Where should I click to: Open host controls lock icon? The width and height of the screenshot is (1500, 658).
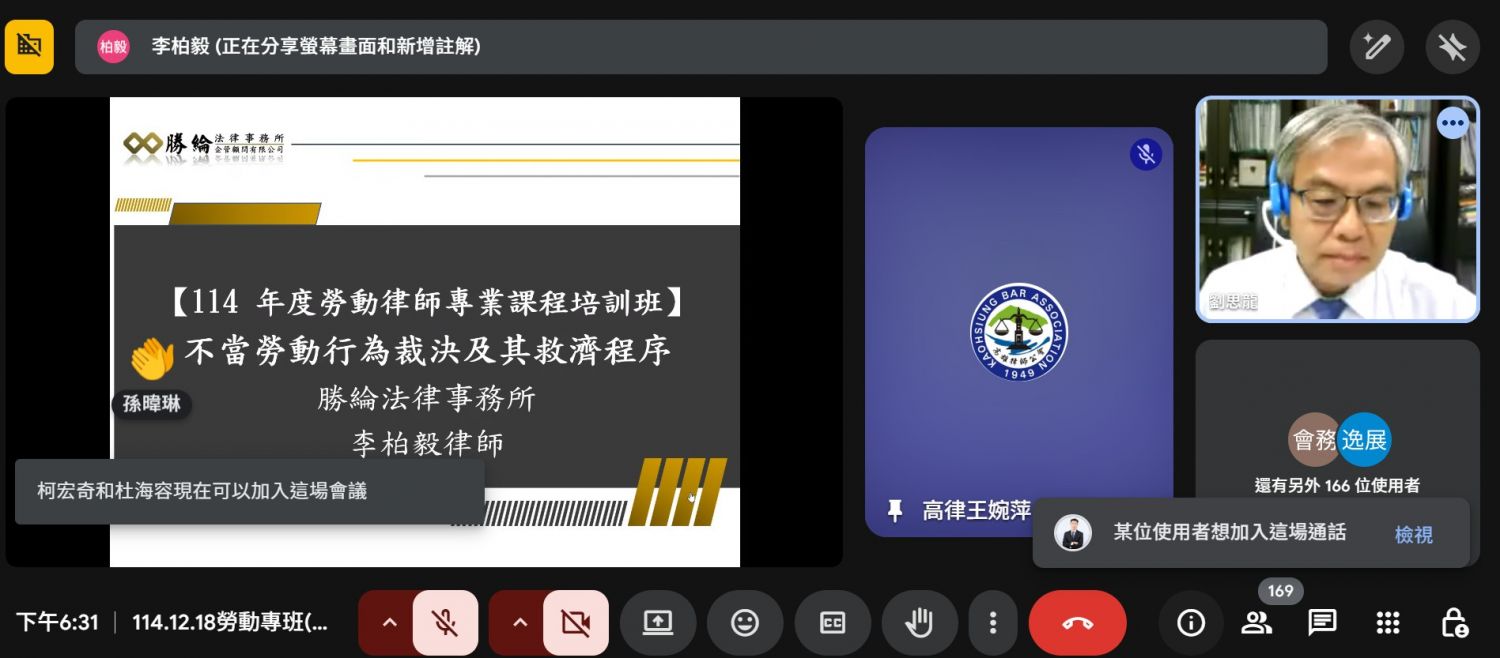pyautogui.click(x=1454, y=623)
